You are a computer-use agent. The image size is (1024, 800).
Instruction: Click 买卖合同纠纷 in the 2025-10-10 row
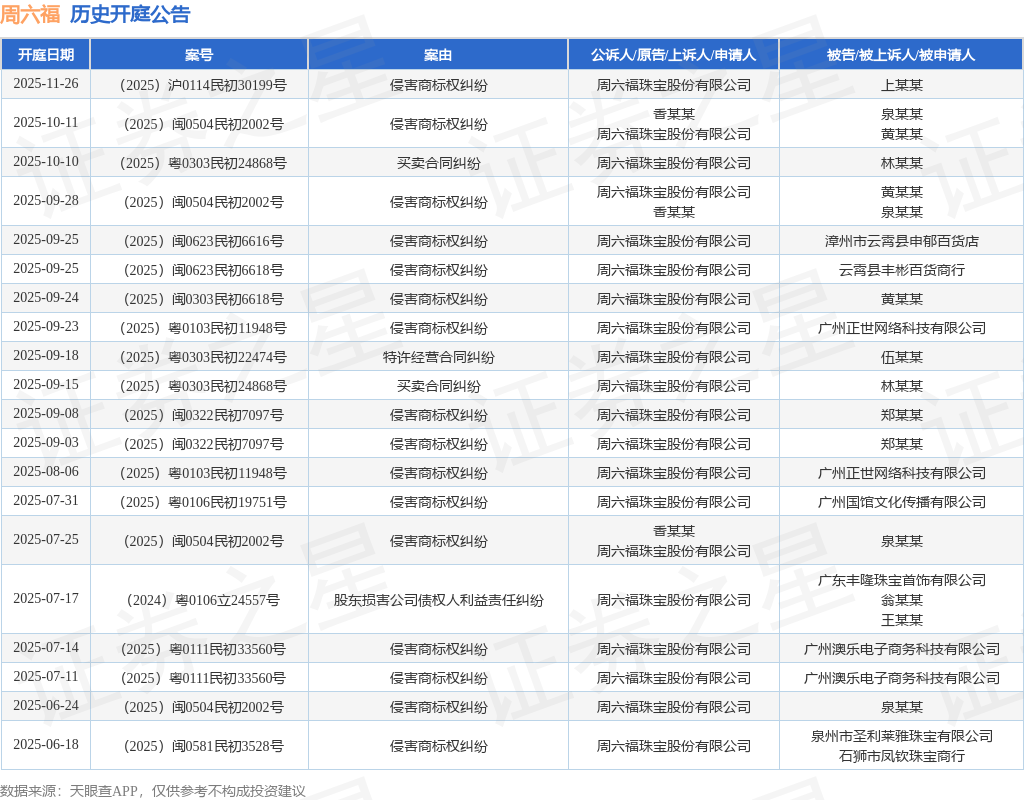point(438,163)
